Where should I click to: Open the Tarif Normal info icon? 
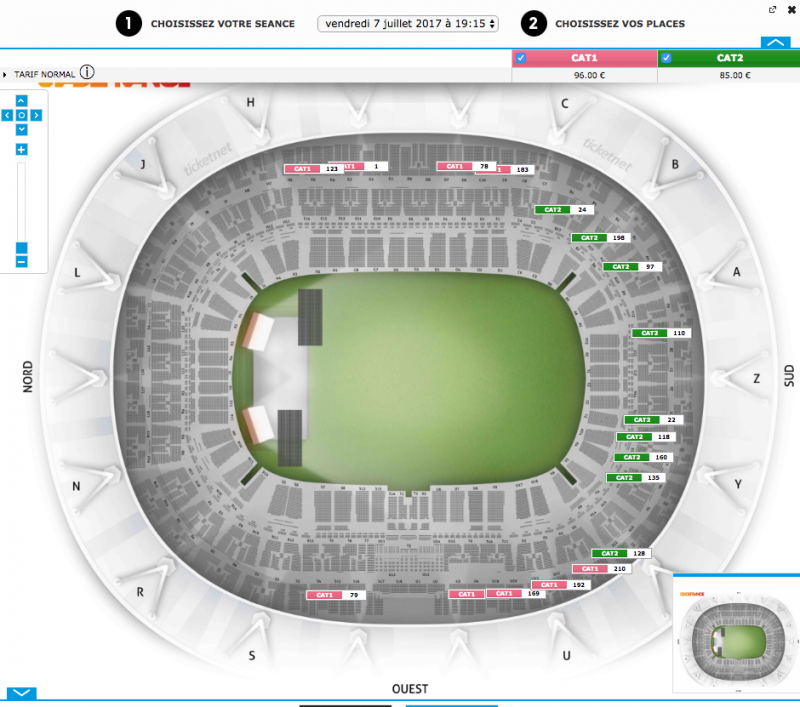click(88, 72)
